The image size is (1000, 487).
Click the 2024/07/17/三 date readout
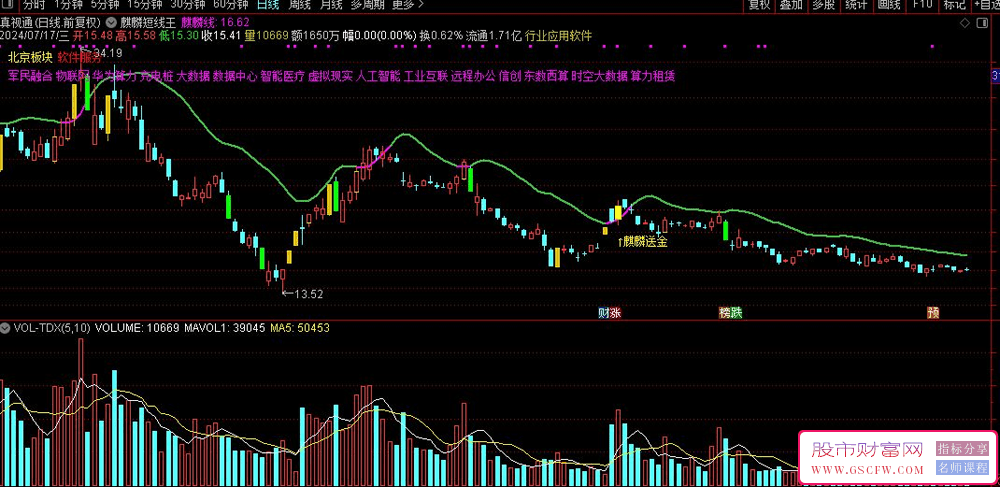tap(34, 35)
